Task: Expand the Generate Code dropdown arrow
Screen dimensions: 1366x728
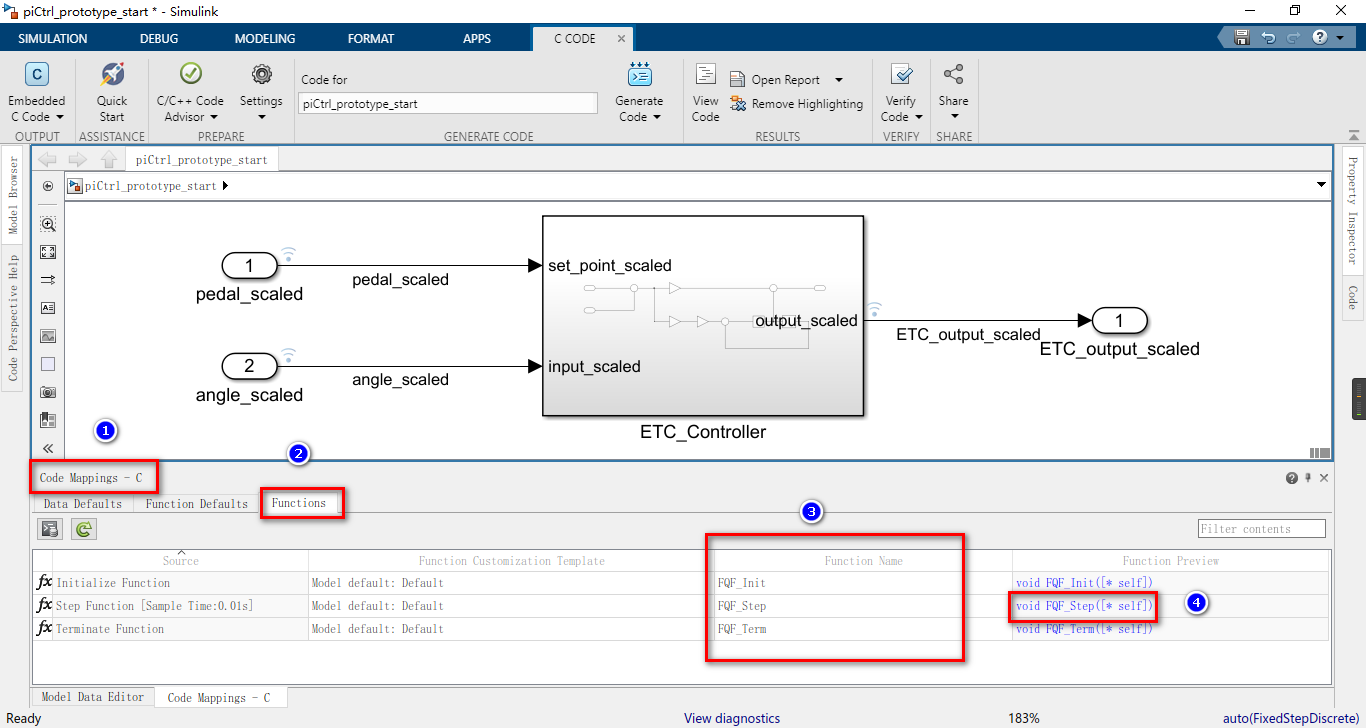Action: click(657, 117)
